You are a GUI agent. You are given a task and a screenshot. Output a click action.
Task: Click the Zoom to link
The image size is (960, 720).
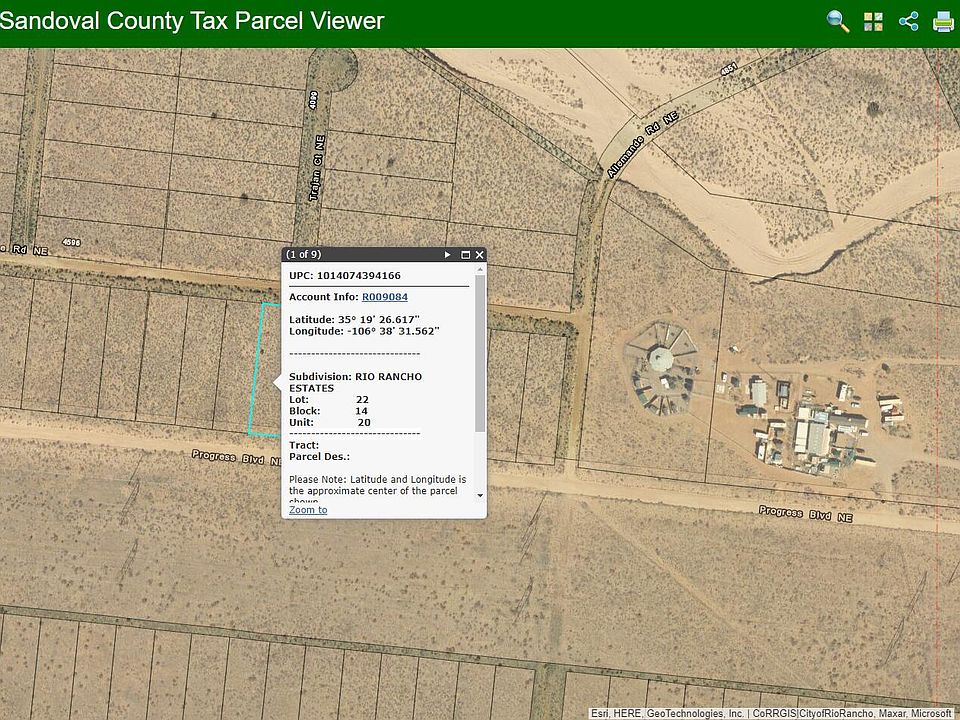click(308, 510)
